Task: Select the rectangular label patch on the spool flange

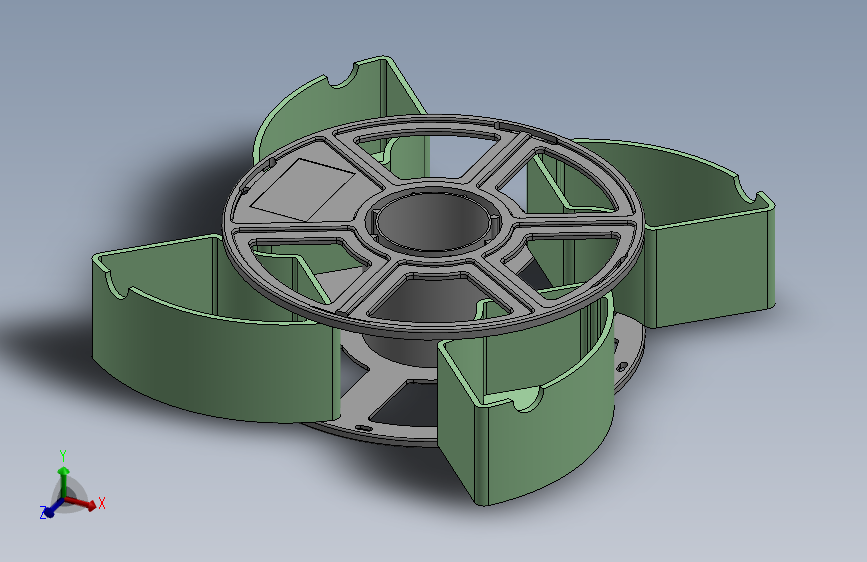Action: click(303, 190)
